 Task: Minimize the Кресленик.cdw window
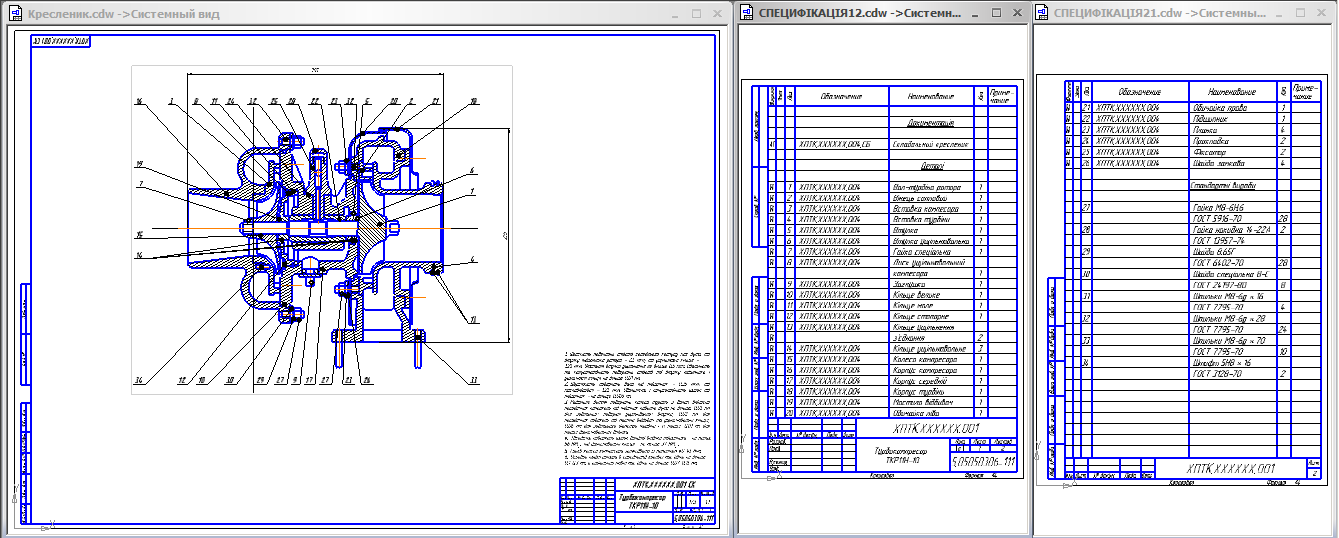point(675,15)
